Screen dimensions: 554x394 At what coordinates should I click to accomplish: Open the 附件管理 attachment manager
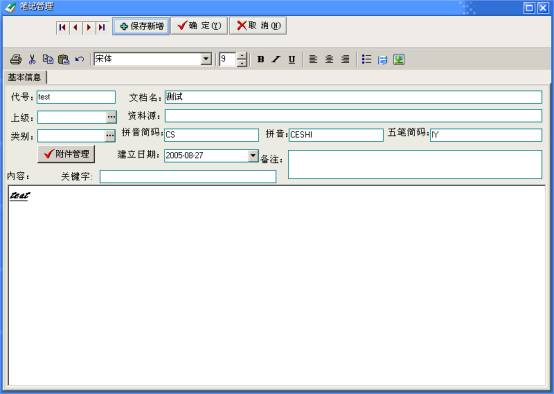click(x=66, y=154)
